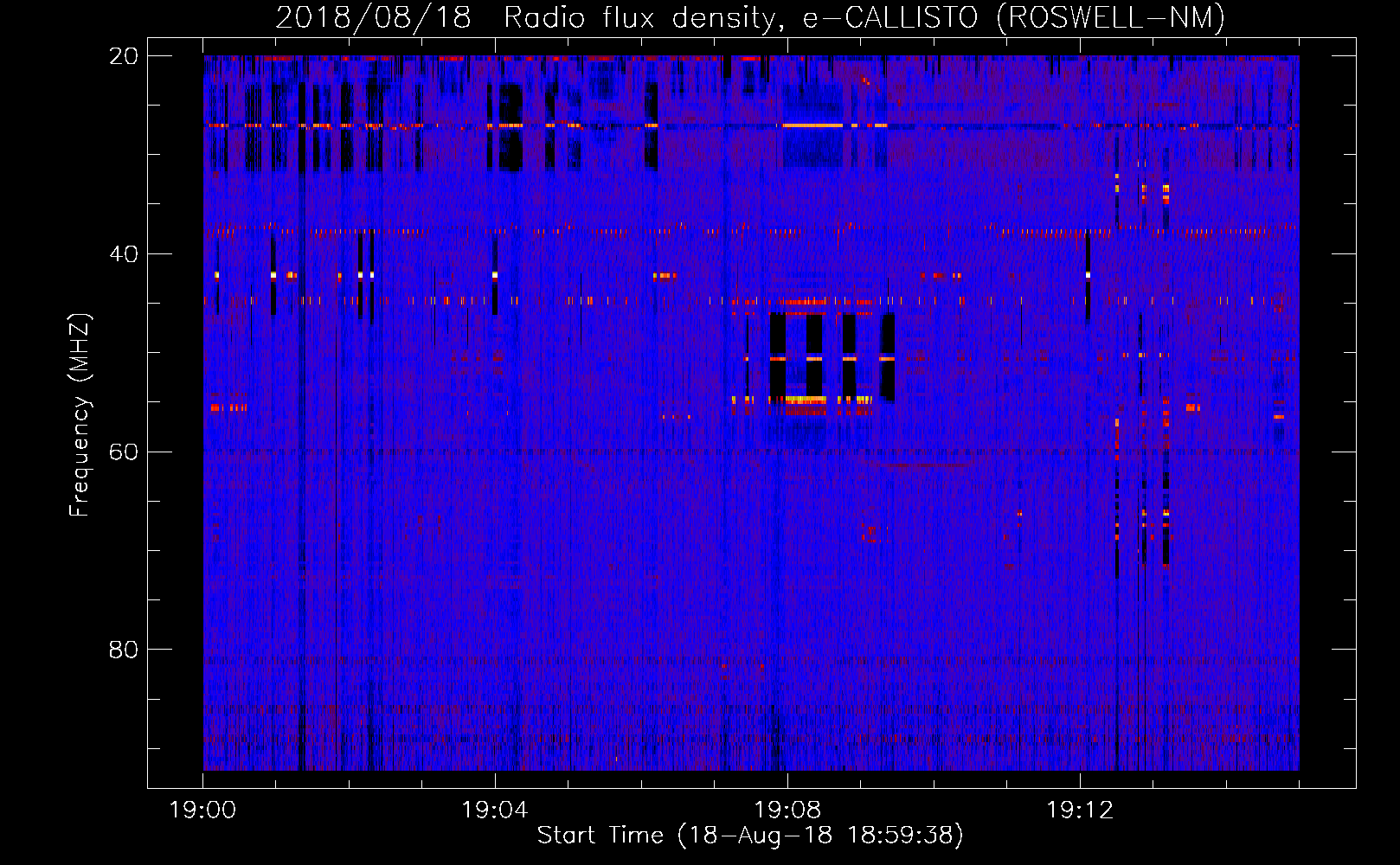This screenshot has height=865, width=1400.
Task: Click the 60 frequency tick label
Action: [x=123, y=452]
